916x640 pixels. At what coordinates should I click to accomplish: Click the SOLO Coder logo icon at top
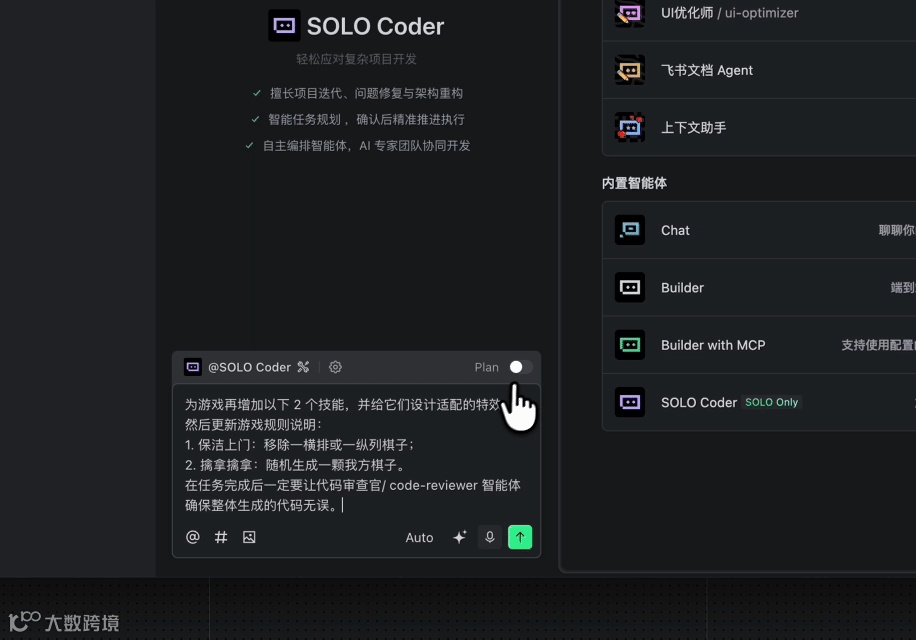point(284,26)
